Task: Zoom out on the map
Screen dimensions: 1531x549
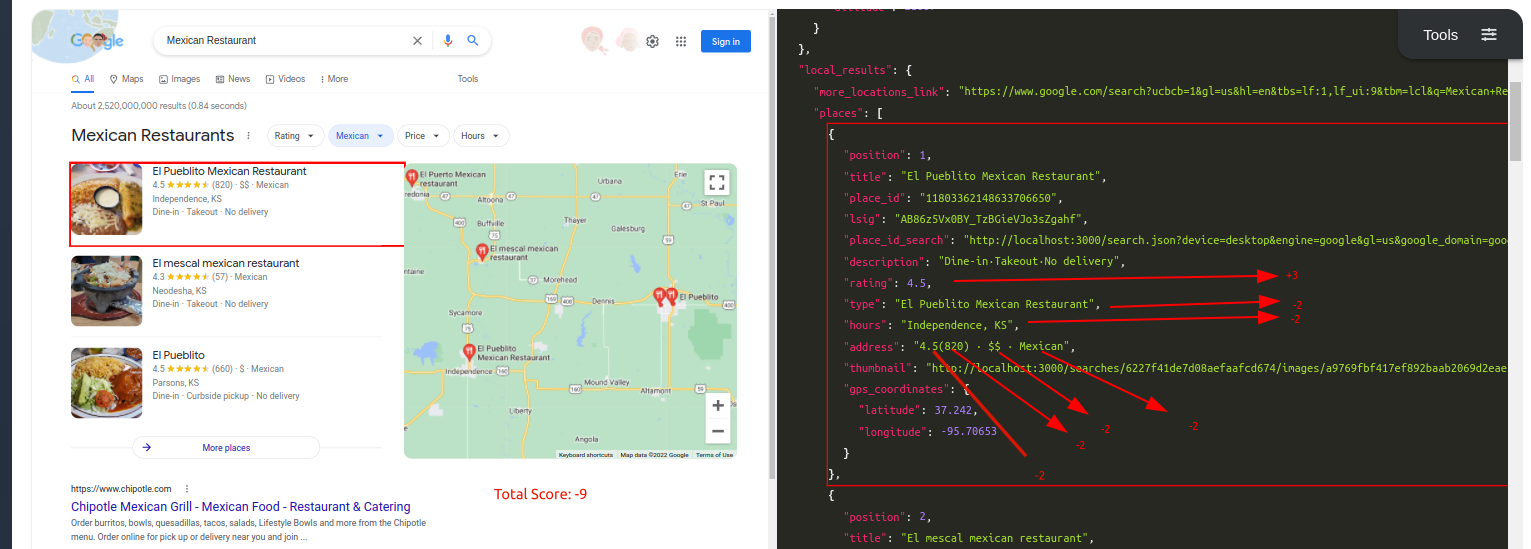Action: pos(717,432)
